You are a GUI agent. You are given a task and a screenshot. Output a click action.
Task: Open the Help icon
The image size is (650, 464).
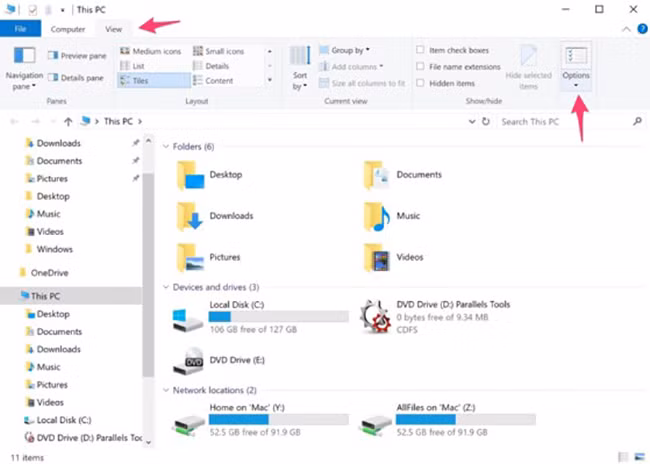click(x=642, y=29)
